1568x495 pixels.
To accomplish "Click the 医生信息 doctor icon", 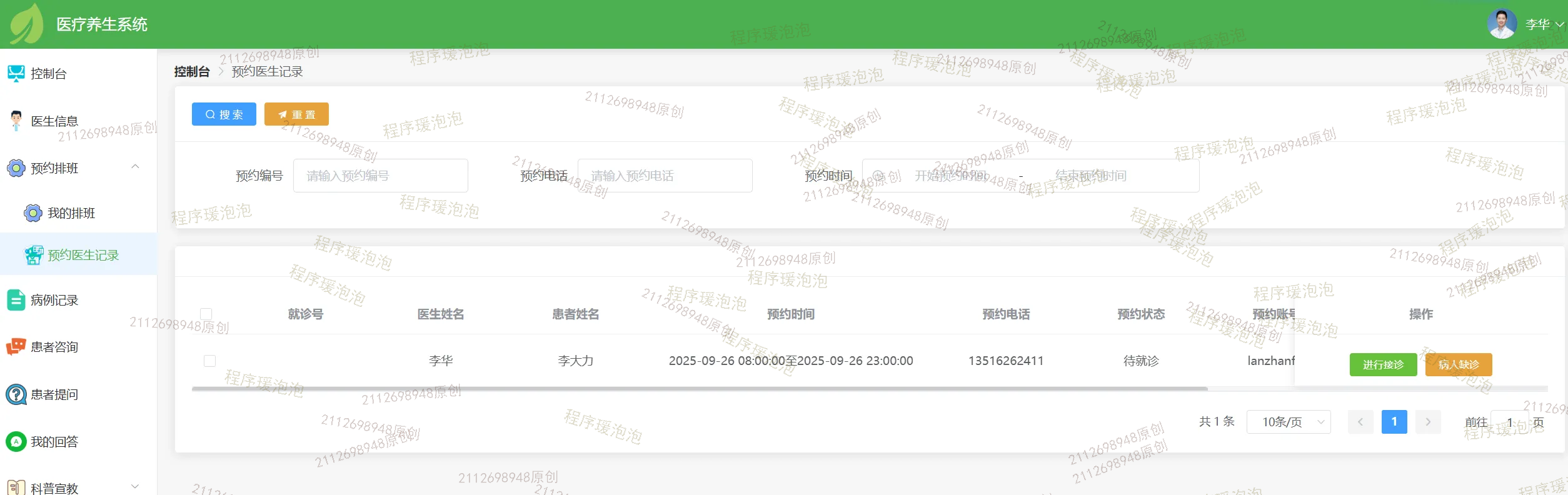I will tap(16, 121).
